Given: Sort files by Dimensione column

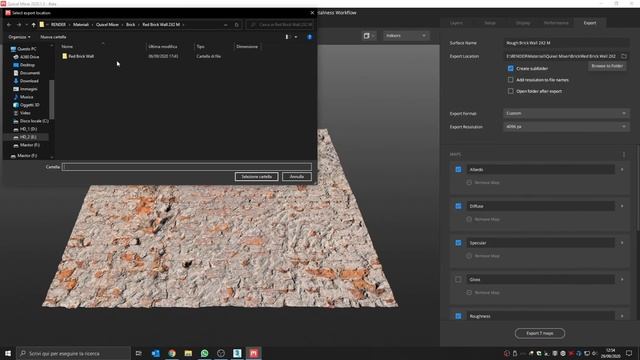Looking at the screenshot, I should tap(247, 47).
